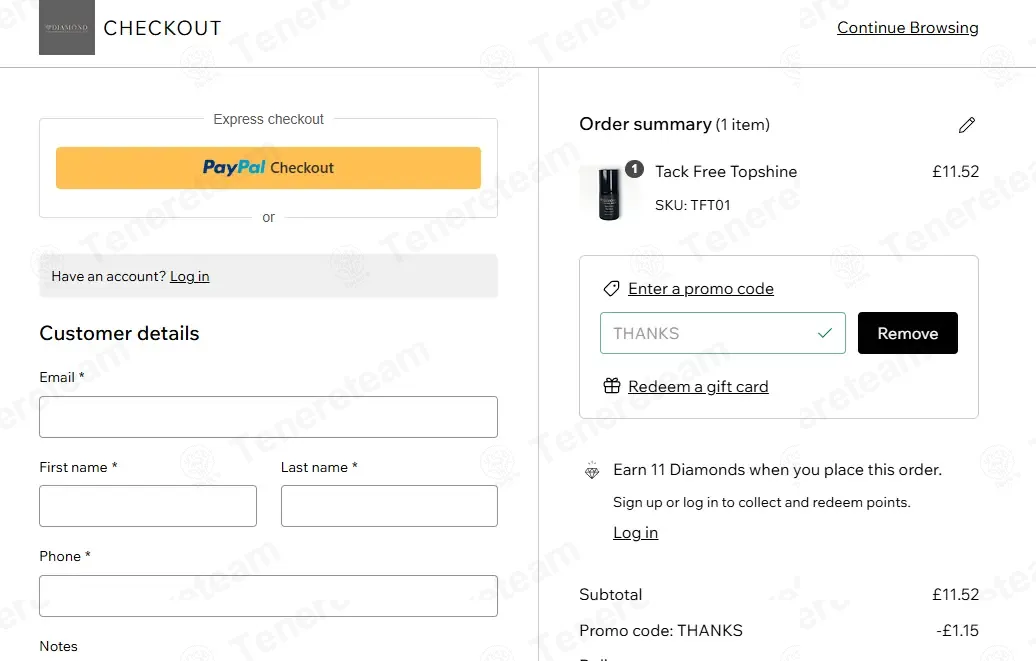This screenshot has width=1036, height=661.
Task: Pay with PayPal Checkout button
Action: pos(268,168)
